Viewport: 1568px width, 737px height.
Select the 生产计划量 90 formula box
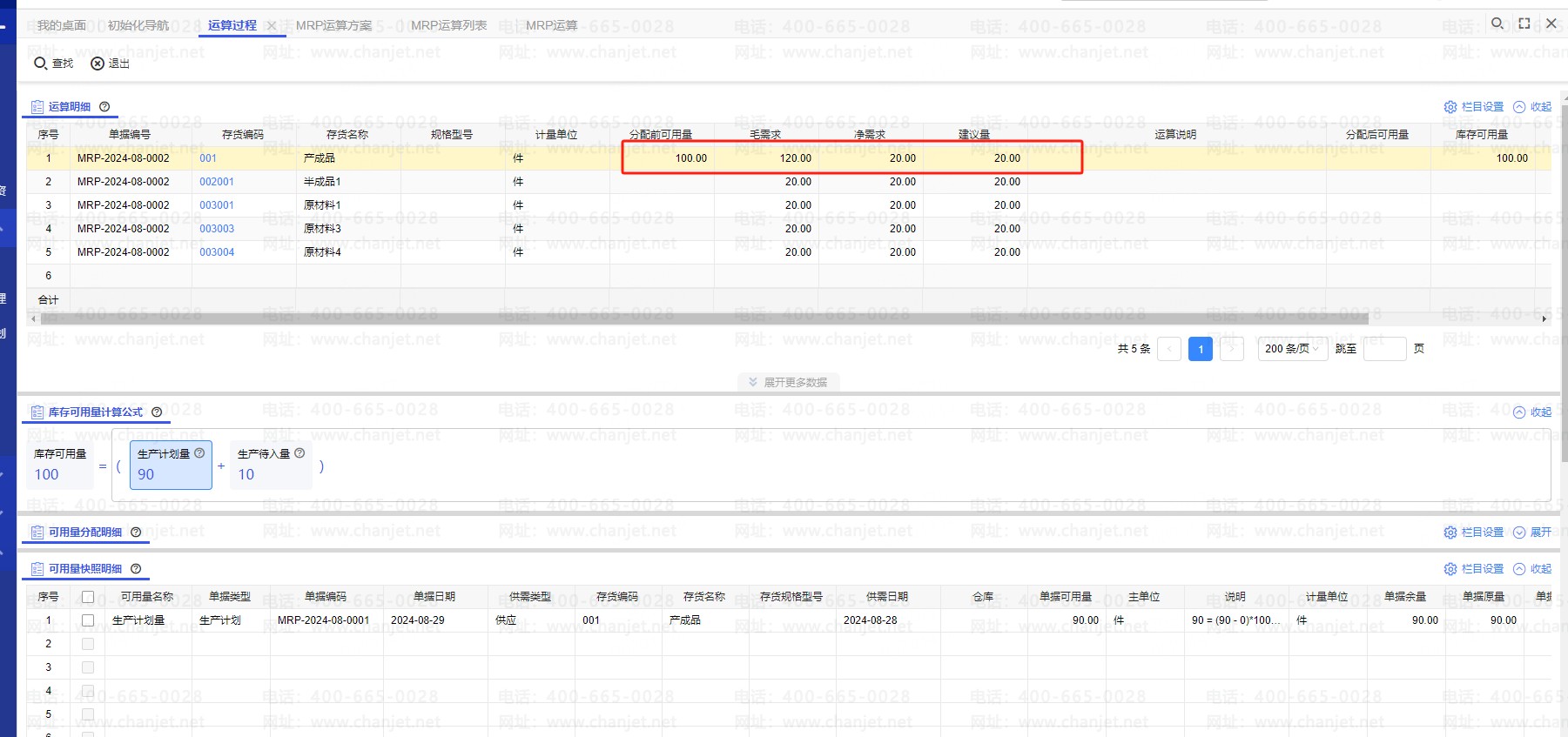pos(172,465)
